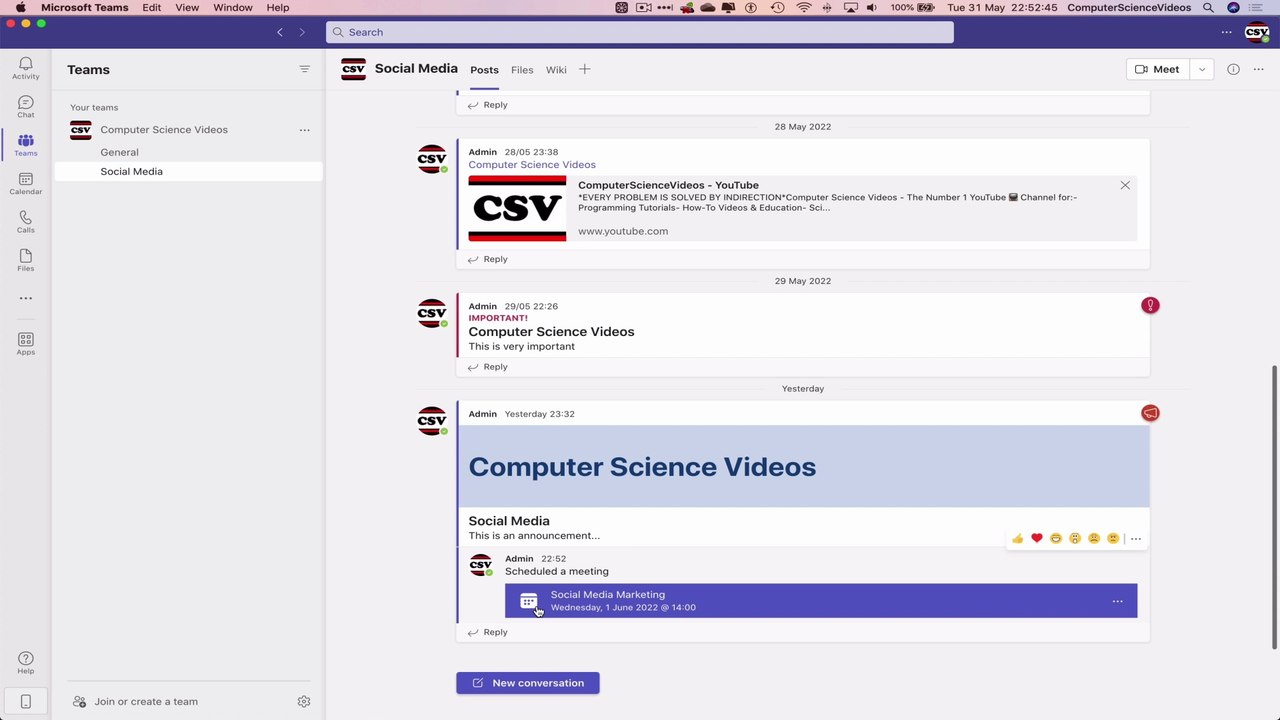The width and height of the screenshot is (1280, 720).
Task: Open Files in the left rail
Action: [26, 260]
